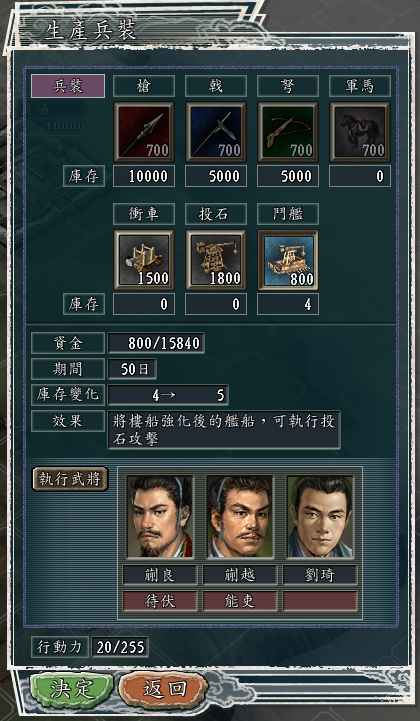Select the war horse (軍馬) icon
Image resolution: width=420 pixels, height=721 pixels.
coord(360,132)
